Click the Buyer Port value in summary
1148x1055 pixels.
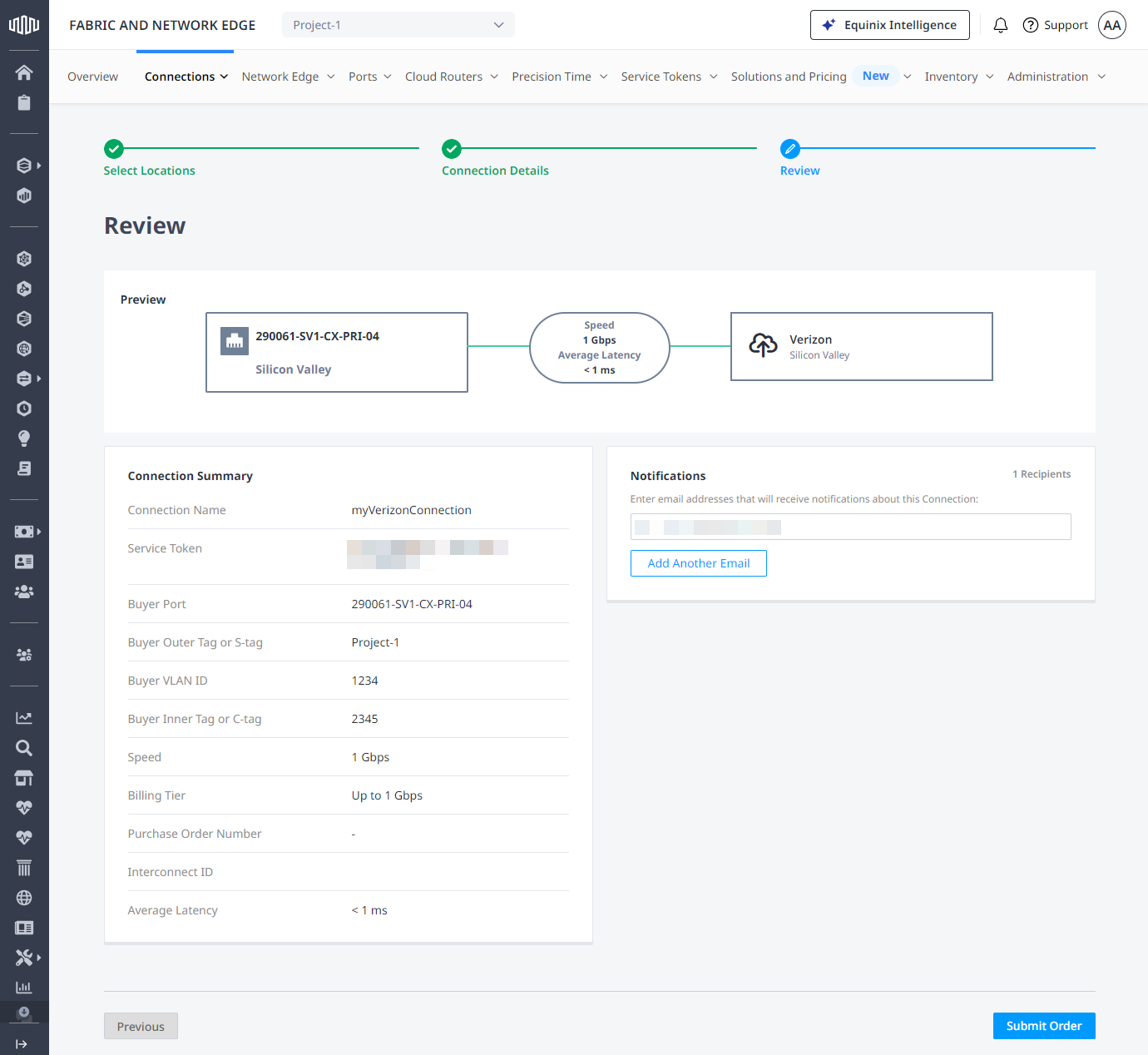tap(412, 604)
